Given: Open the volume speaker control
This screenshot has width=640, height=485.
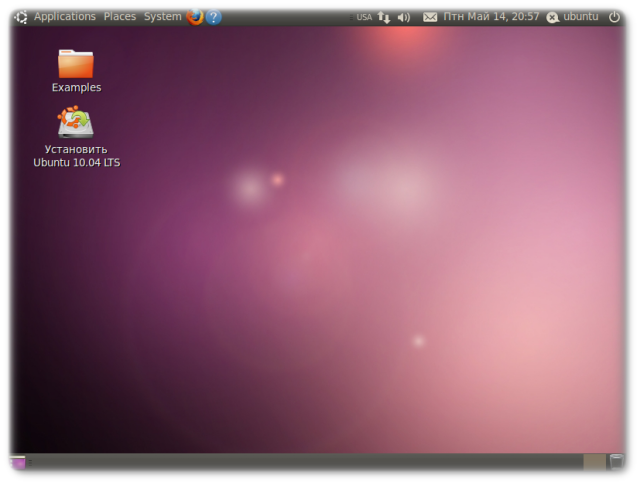Looking at the screenshot, I should pyautogui.click(x=404, y=17).
